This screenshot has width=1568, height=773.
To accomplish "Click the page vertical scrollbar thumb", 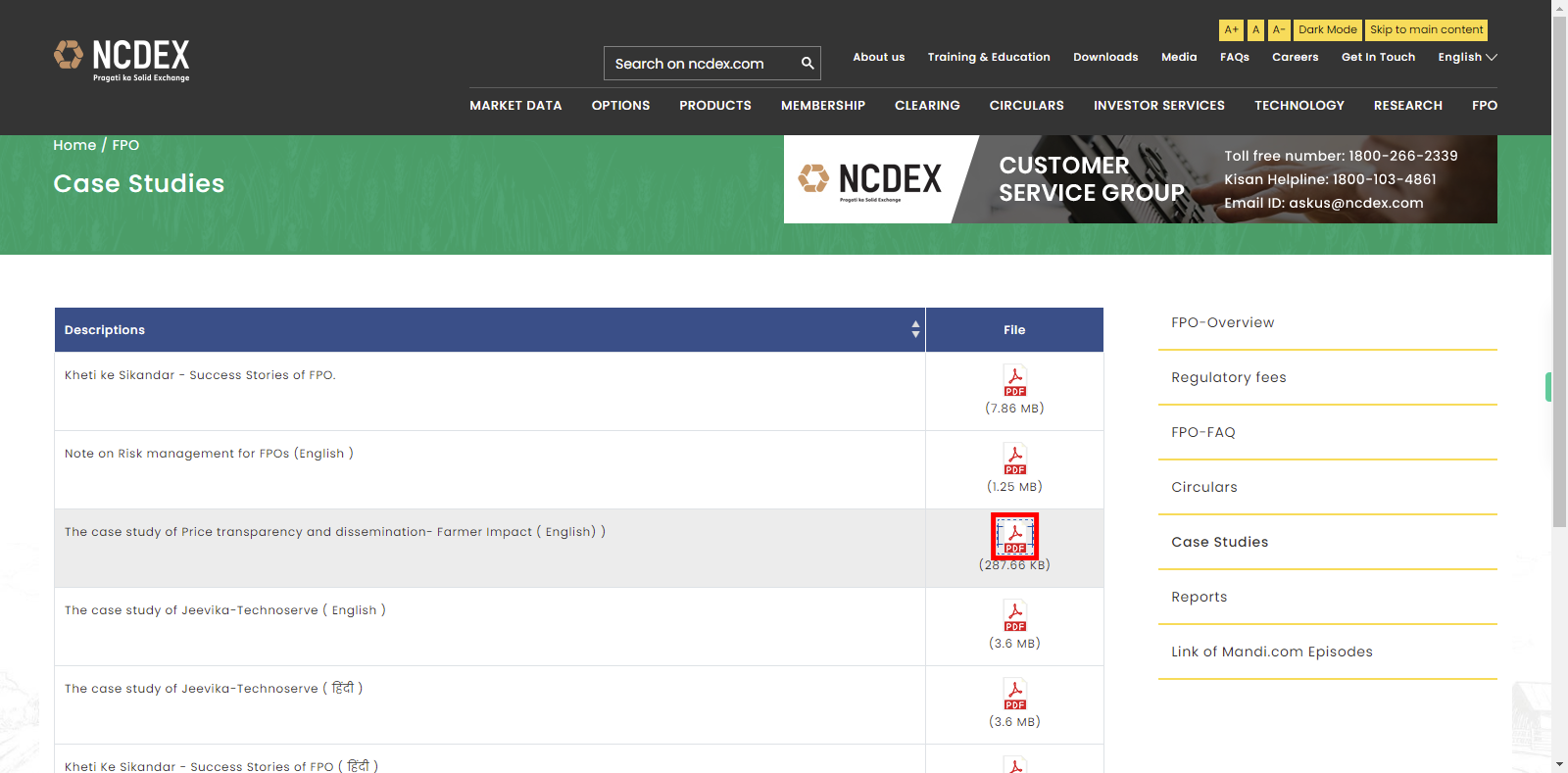I will pos(1560,271).
